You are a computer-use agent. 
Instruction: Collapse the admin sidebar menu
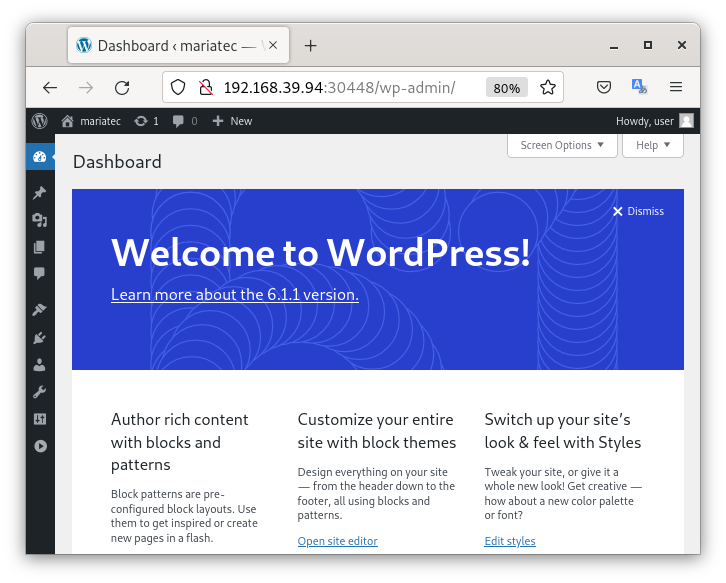click(x=40, y=446)
